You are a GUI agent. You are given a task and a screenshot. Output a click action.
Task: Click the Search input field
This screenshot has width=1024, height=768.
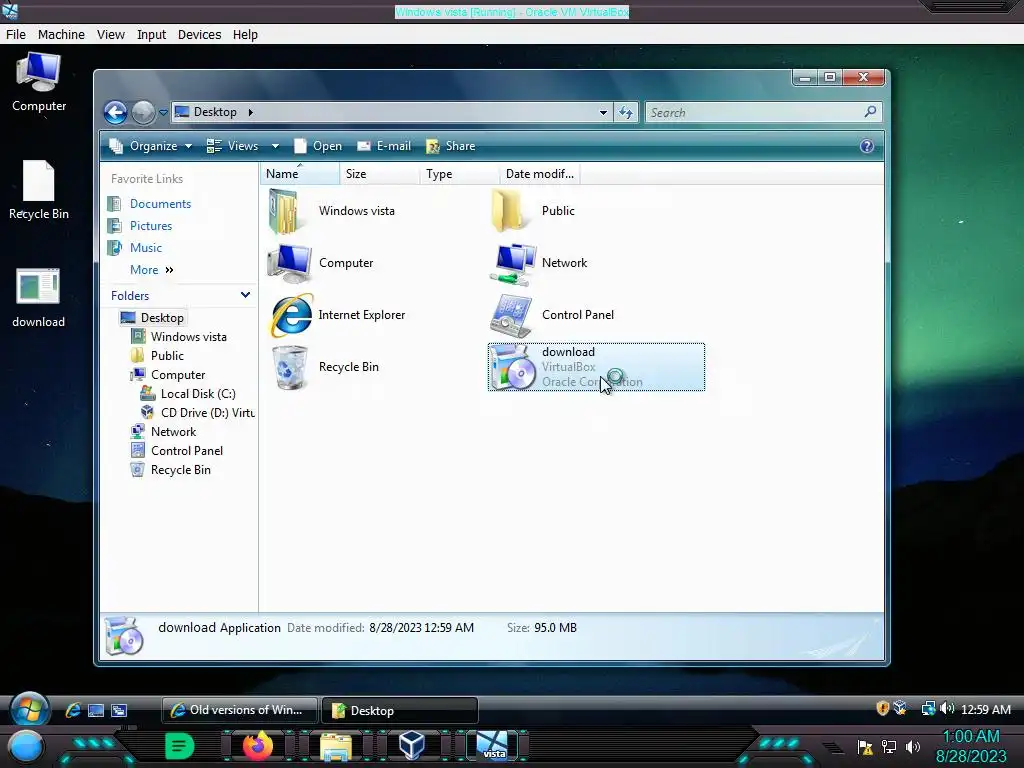[754, 112]
